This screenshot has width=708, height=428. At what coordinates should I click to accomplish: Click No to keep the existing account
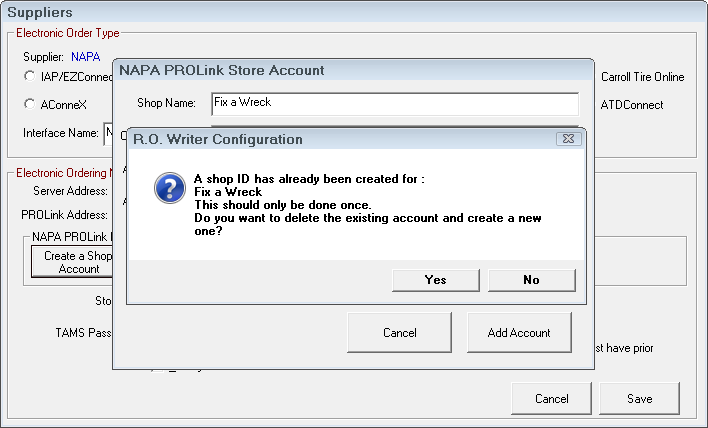pos(531,280)
